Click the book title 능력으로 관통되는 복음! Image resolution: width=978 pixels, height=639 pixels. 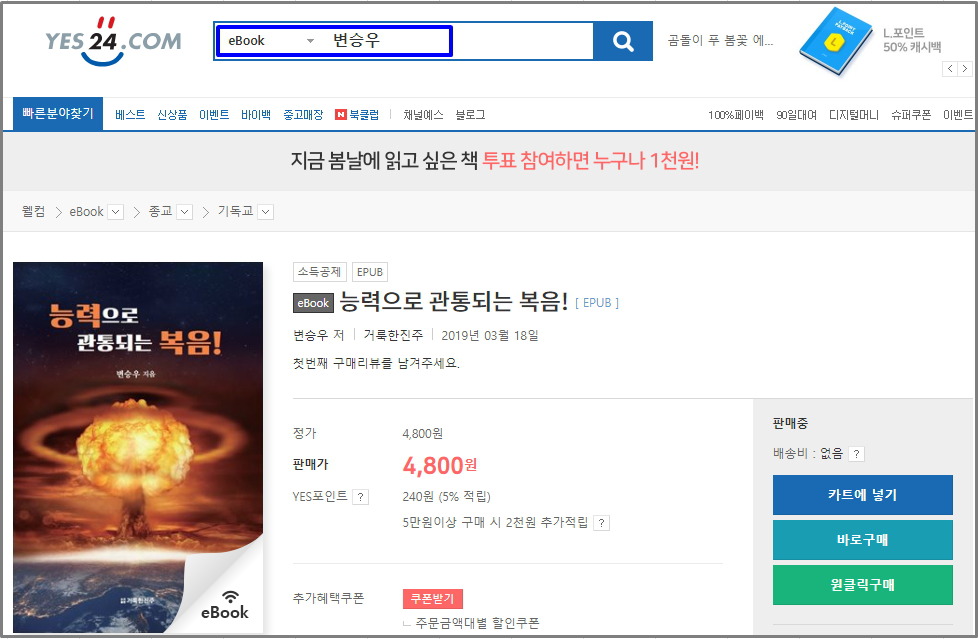pyautogui.click(x=454, y=302)
